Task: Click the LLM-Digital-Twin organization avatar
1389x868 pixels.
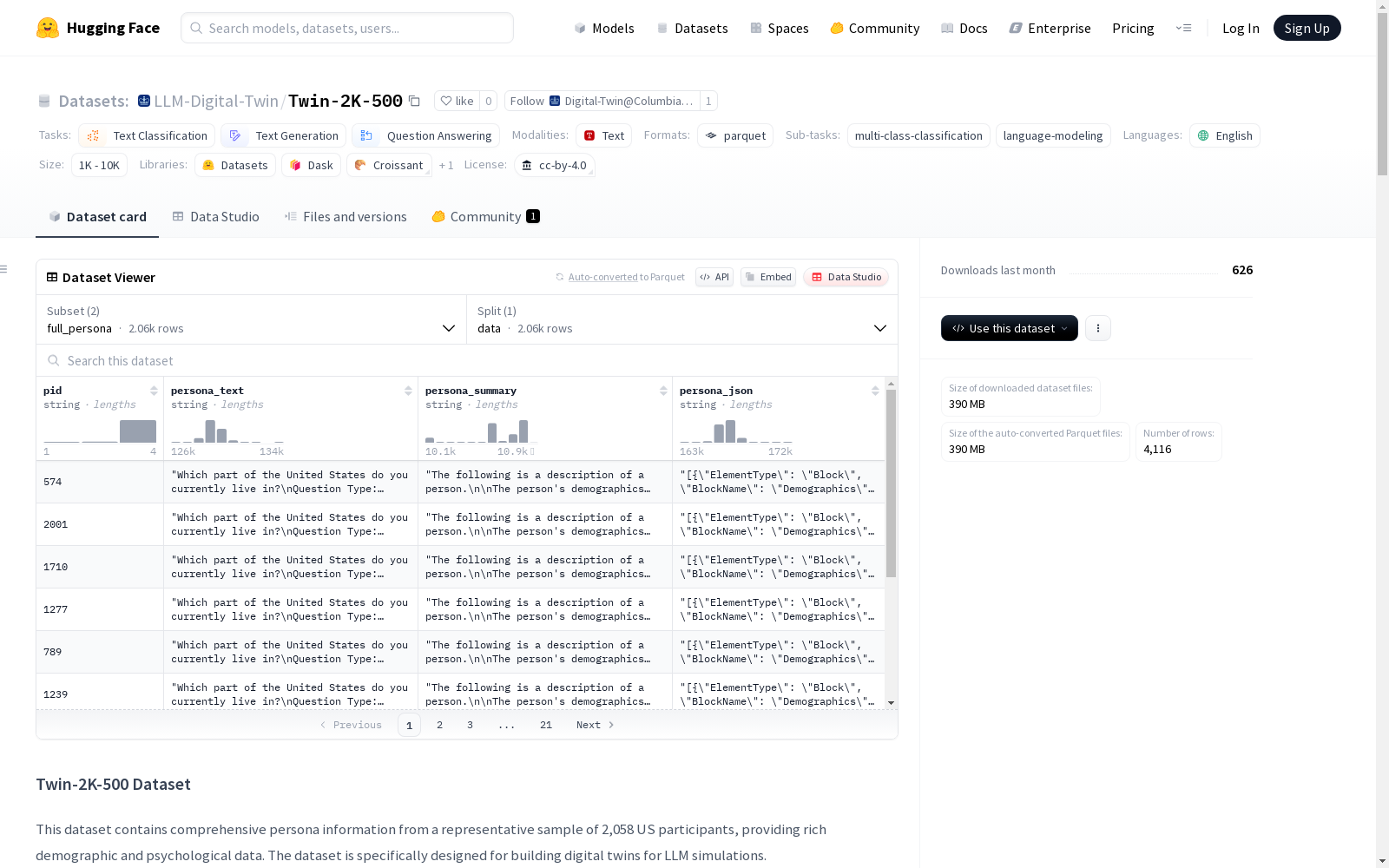Action: point(144,101)
